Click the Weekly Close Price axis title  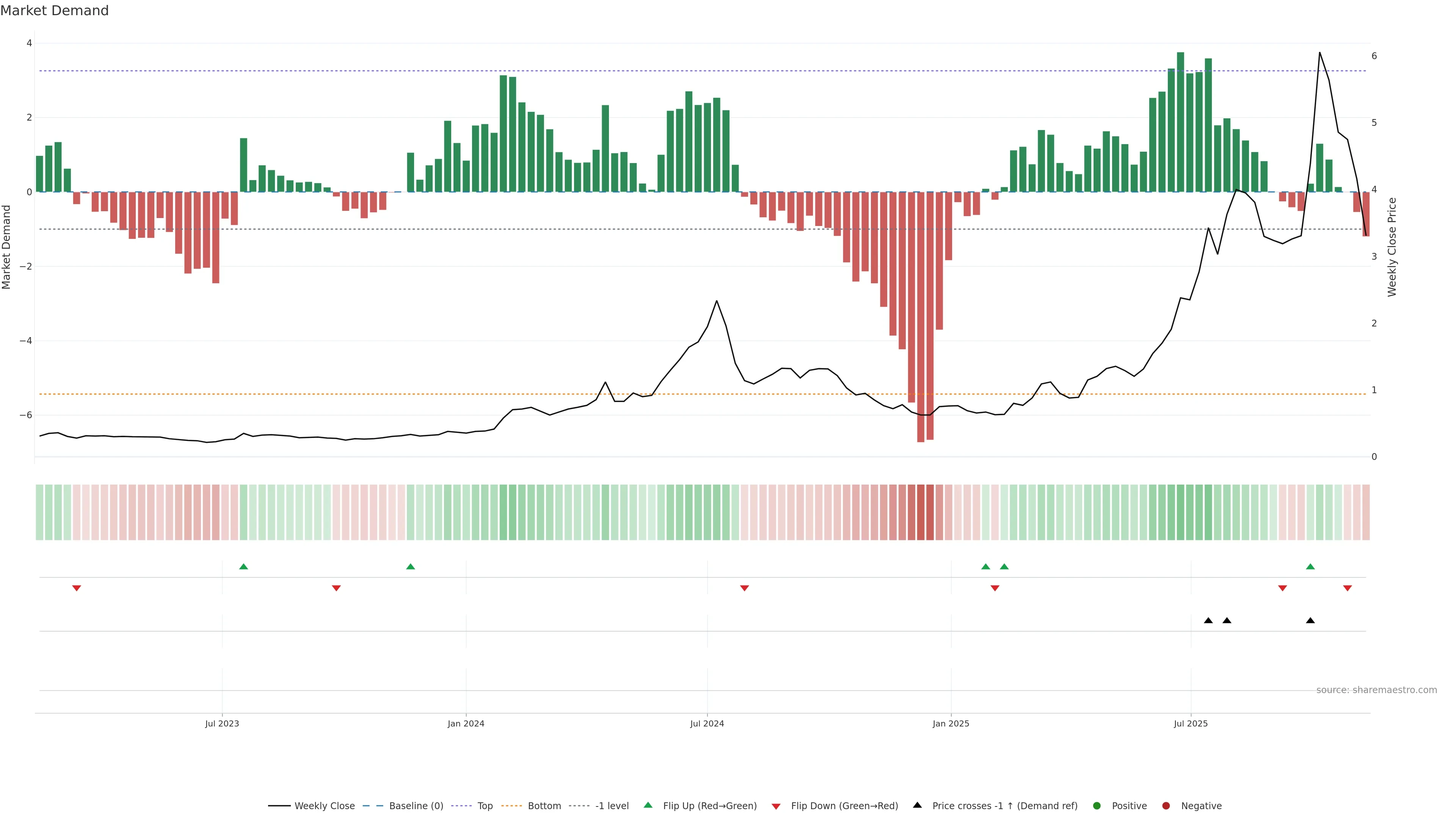click(1392, 247)
